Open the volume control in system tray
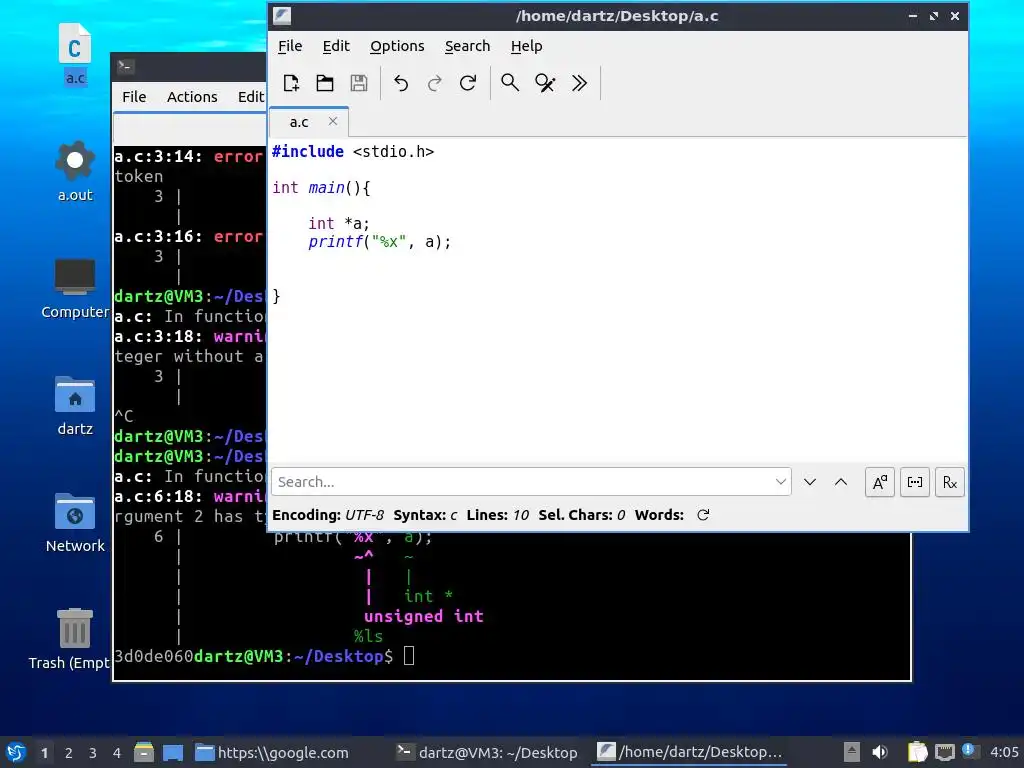 [880, 752]
